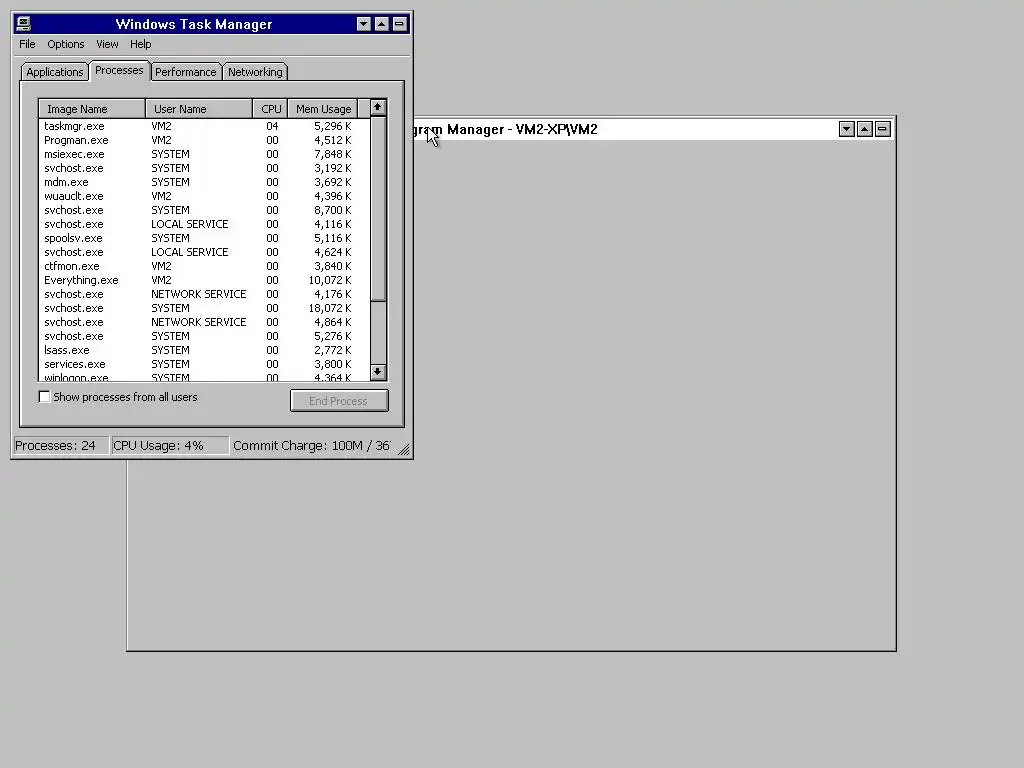1024x768 pixels.
Task: Select svchost.exe using 18,072 K memory
Action: click(204, 308)
